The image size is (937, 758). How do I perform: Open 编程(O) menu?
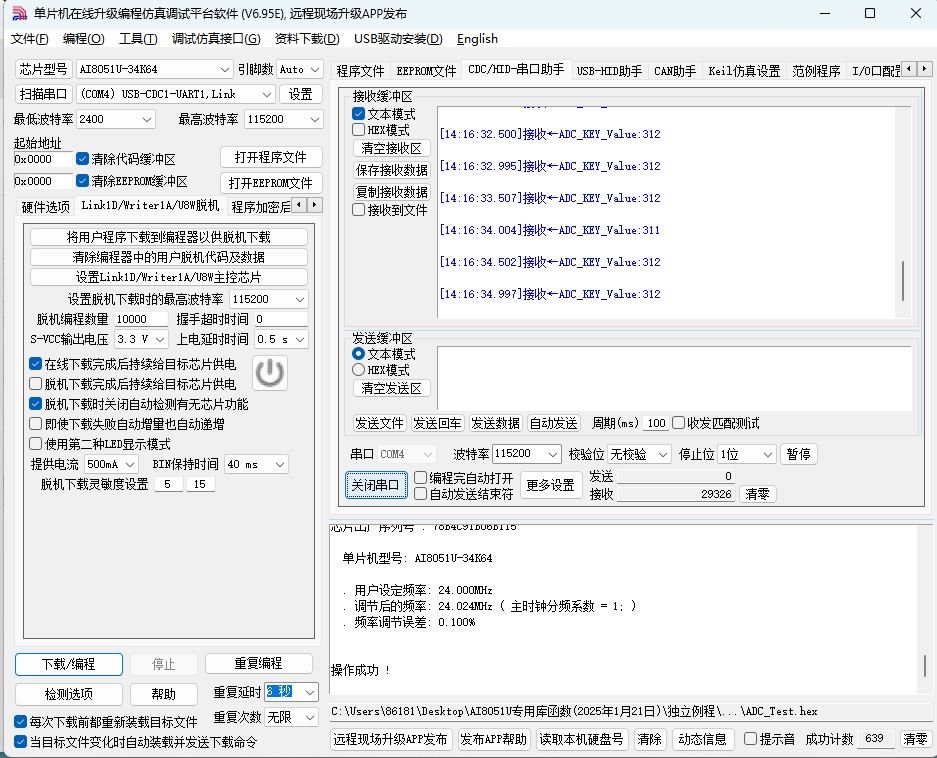[x=84, y=39]
